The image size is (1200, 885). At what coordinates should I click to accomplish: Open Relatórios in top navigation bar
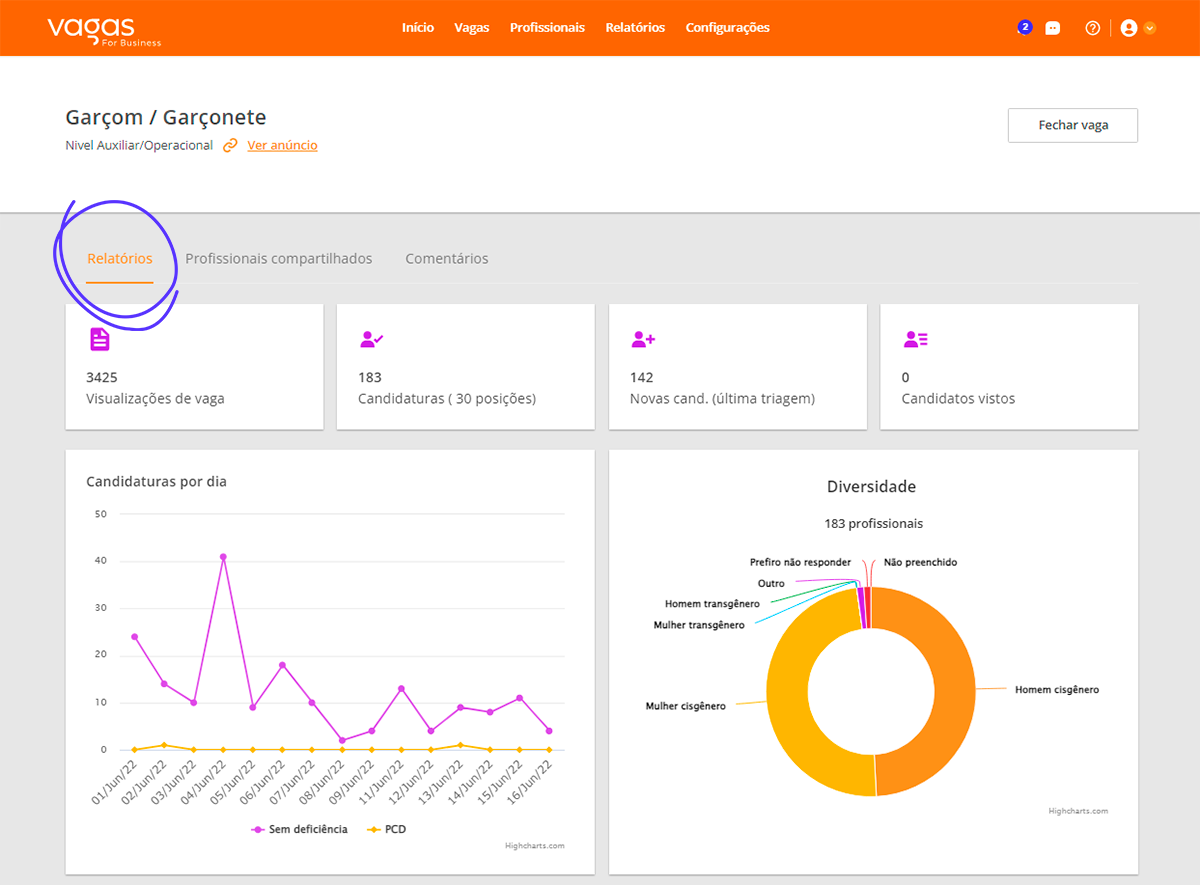(x=635, y=28)
